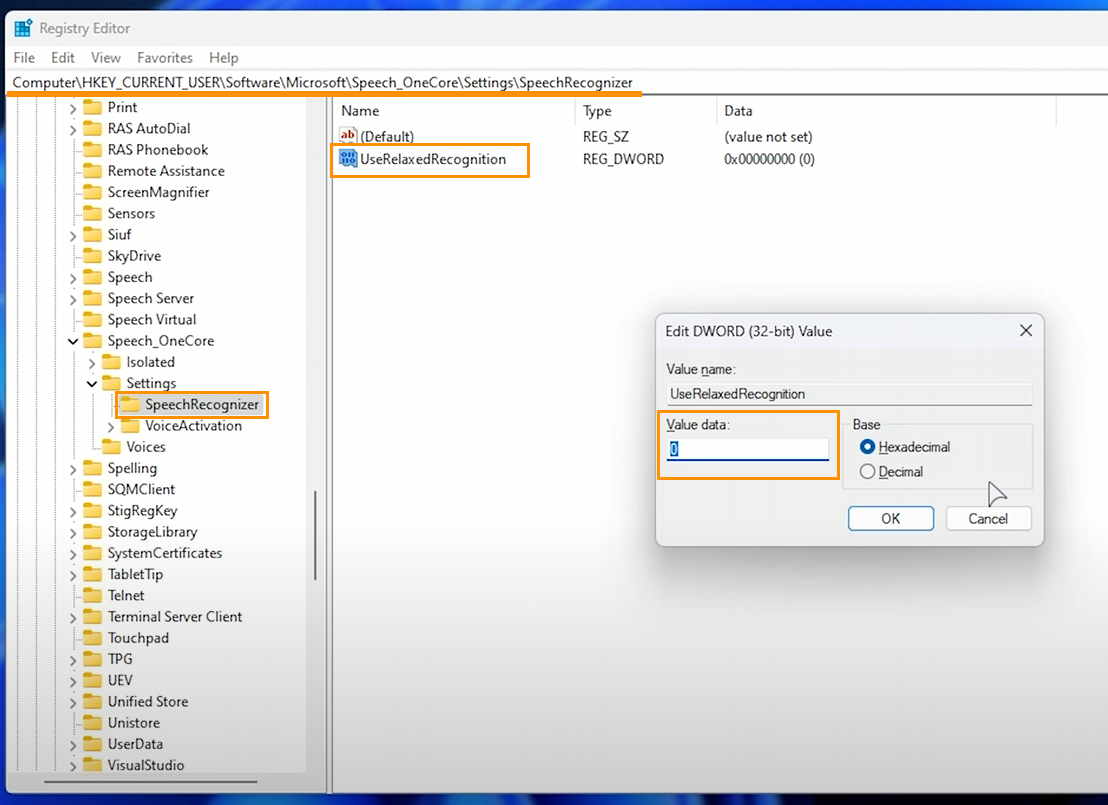Select the Speech Virtual tree key

(x=151, y=319)
